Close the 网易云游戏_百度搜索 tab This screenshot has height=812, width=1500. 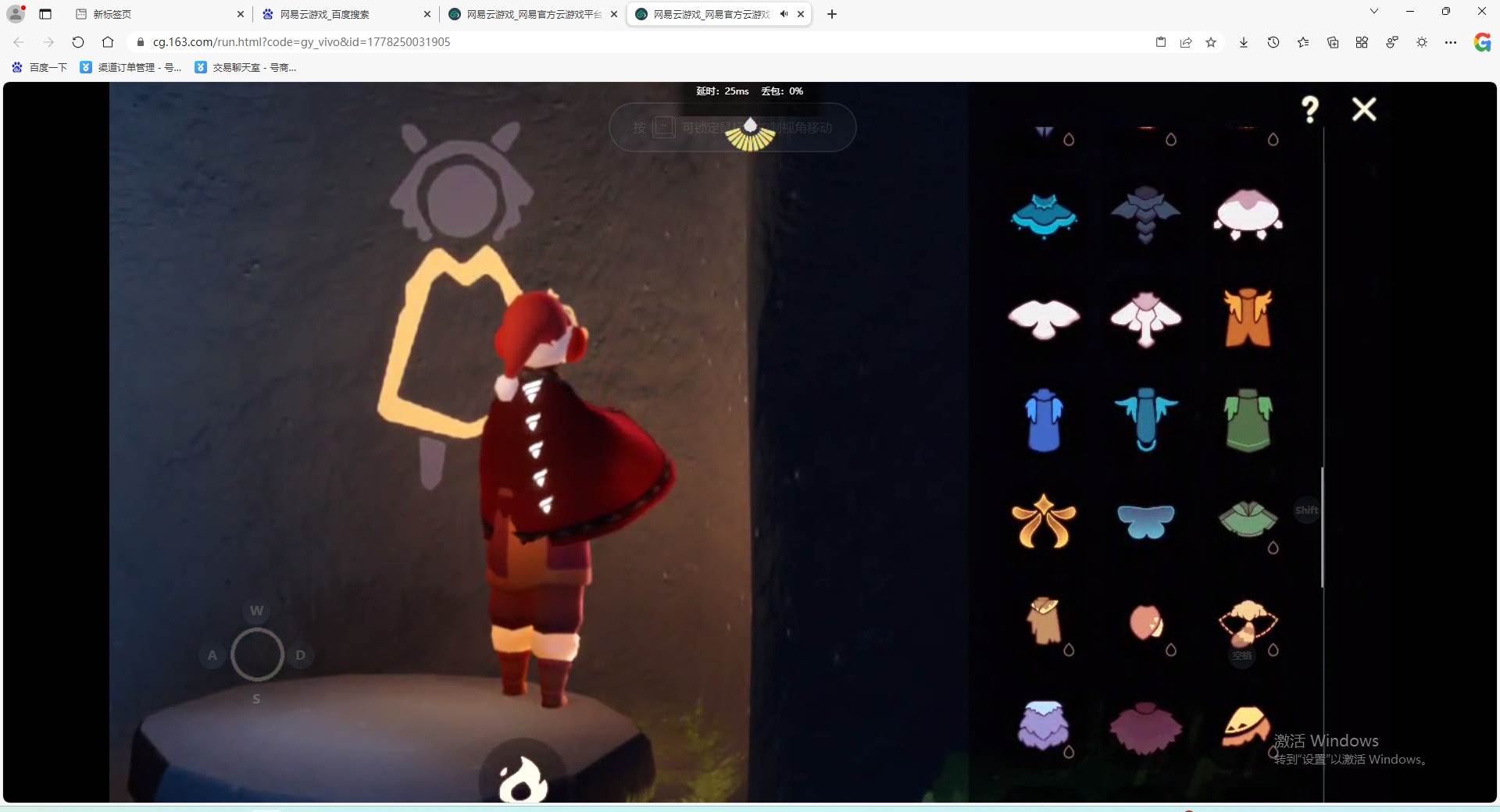pos(427,14)
